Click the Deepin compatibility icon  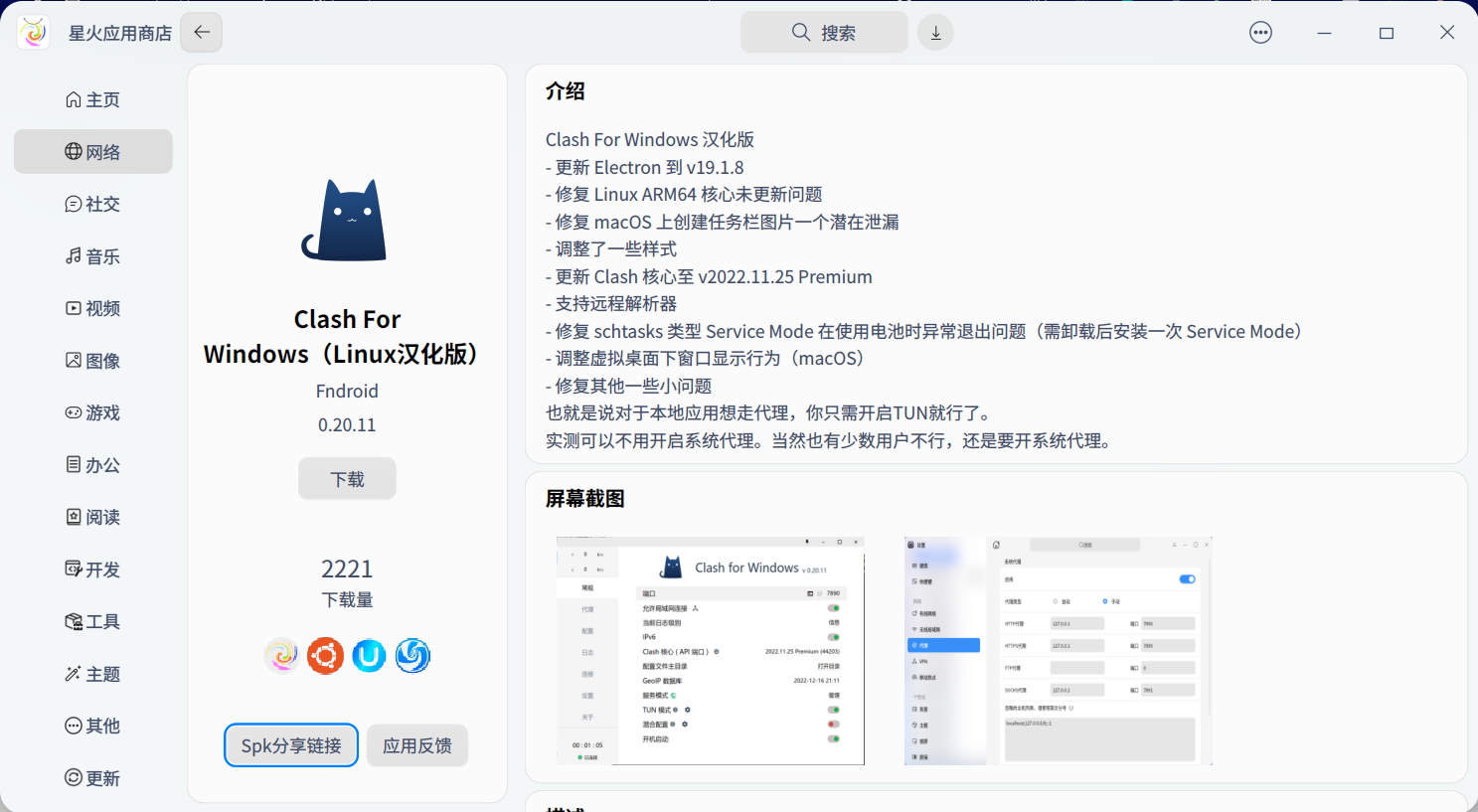tap(411, 655)
